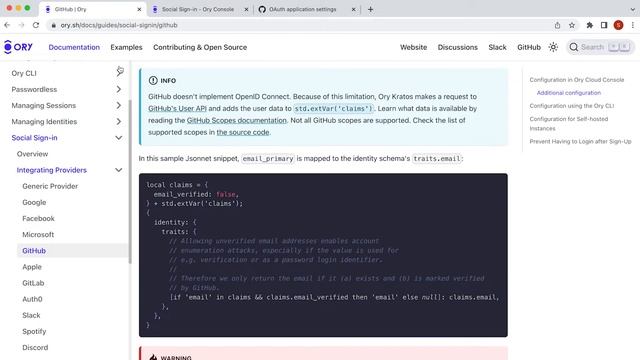Follow the GitHub Scopes documentation link
The height and width of the screenshot is (360, 640).
click(237, 120)
